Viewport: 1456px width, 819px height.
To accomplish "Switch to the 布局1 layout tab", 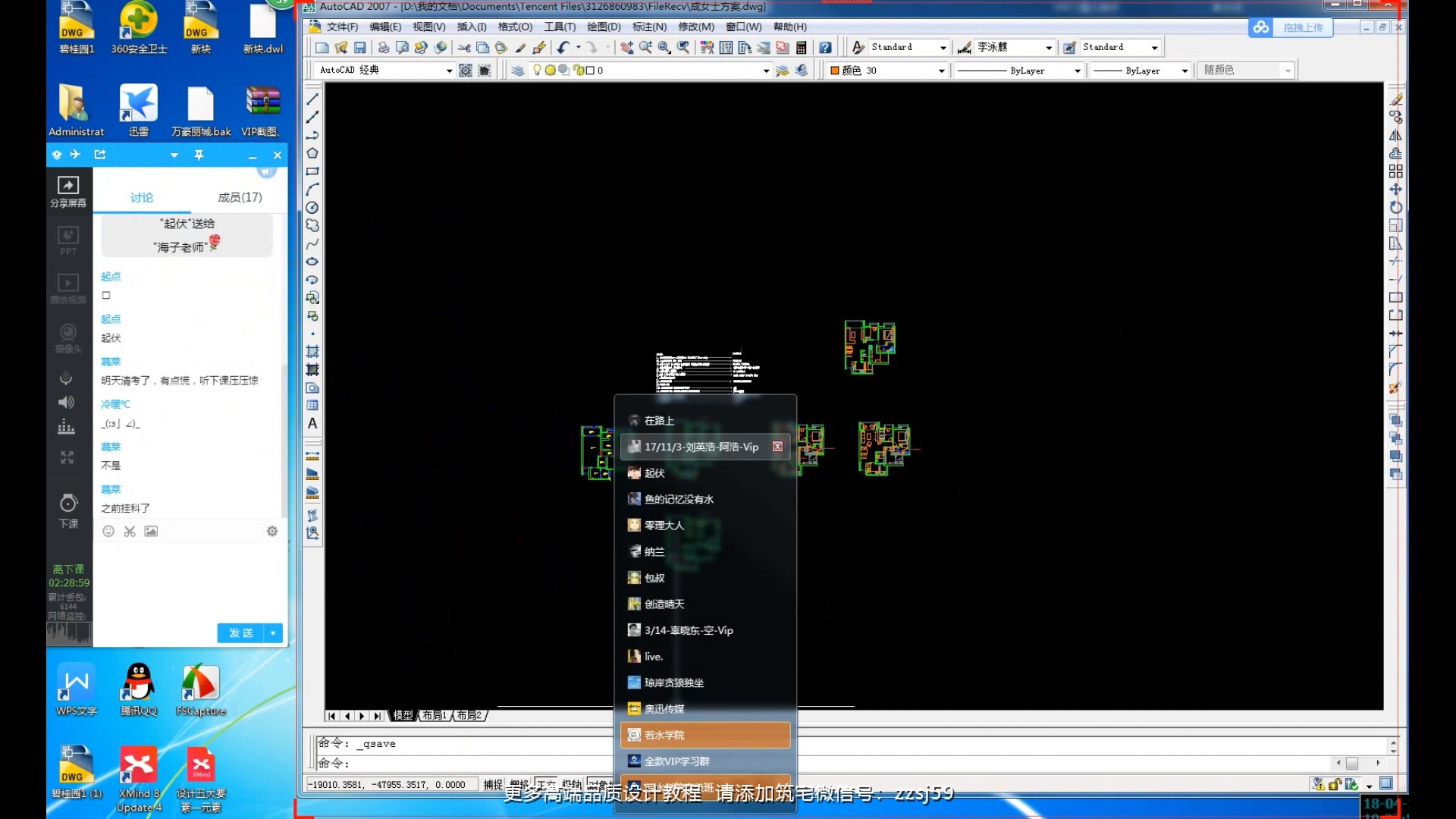I will coord(435,715).
